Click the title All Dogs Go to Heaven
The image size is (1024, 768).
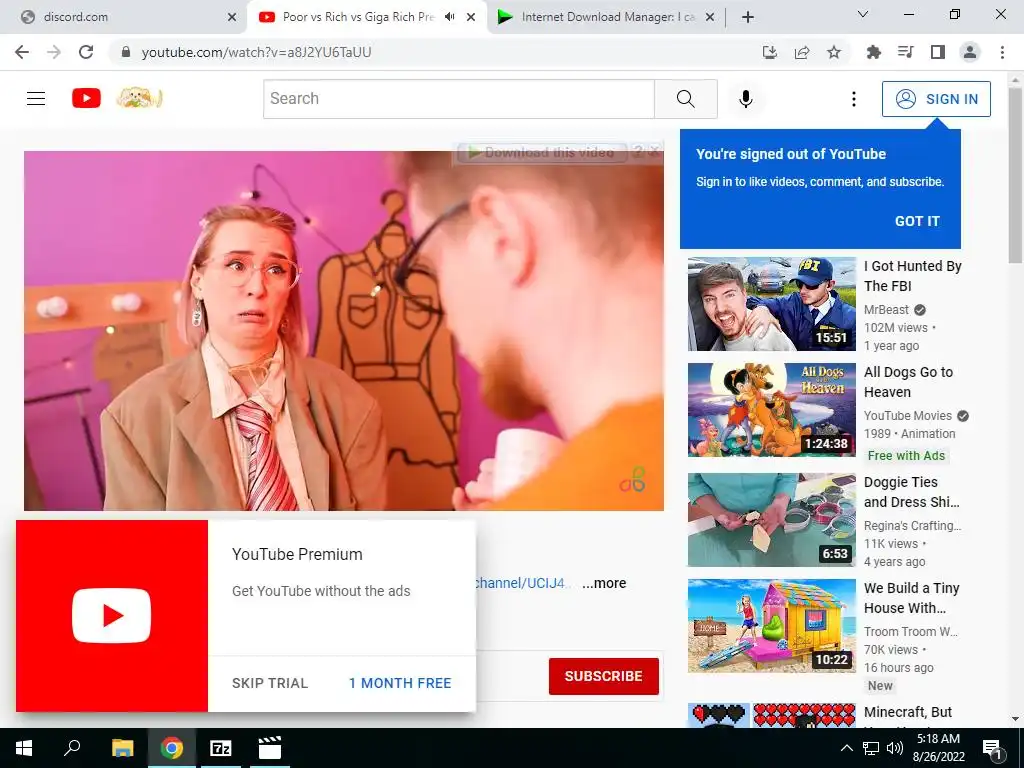(x=908, y=381)
